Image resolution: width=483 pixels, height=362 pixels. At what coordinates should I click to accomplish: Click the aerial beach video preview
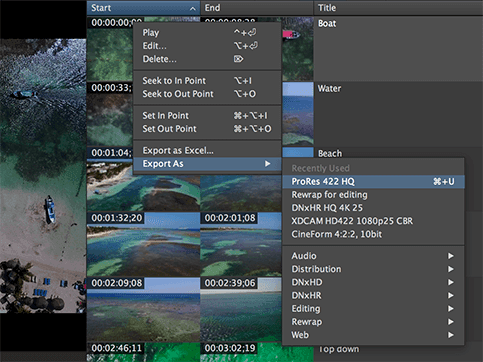pyautogui.click(x=43, y=176)
